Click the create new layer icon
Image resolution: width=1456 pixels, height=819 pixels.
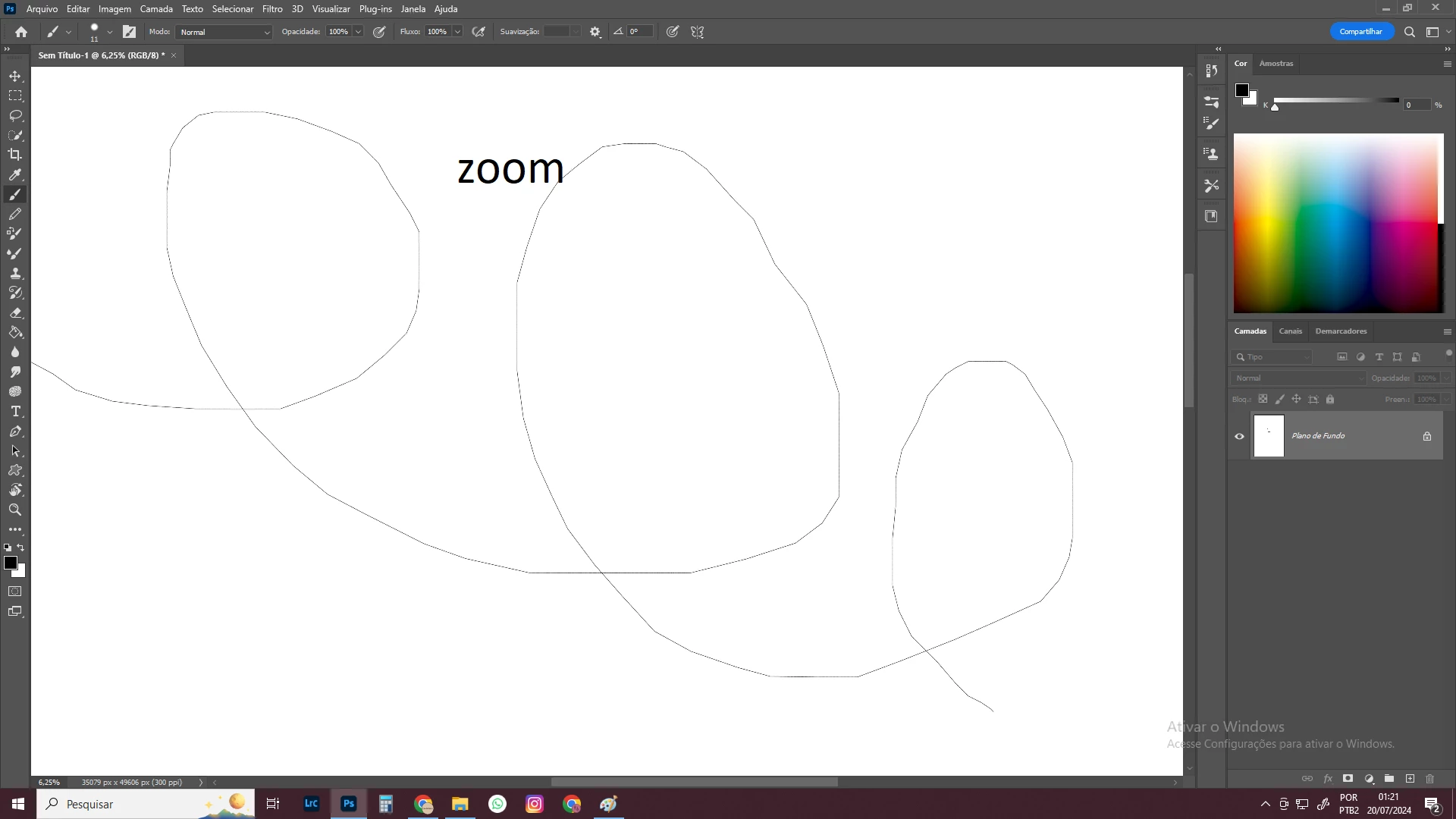(x=1410, y=779)
